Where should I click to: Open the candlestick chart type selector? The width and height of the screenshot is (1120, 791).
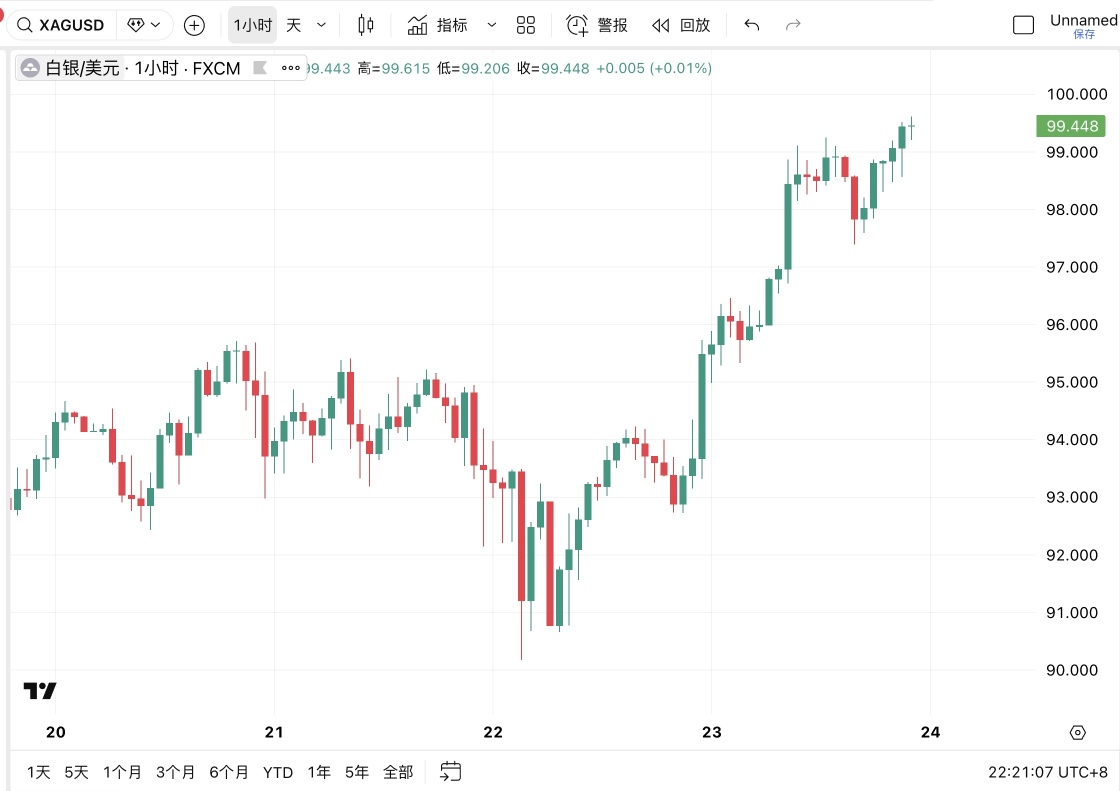click(365, 25)
